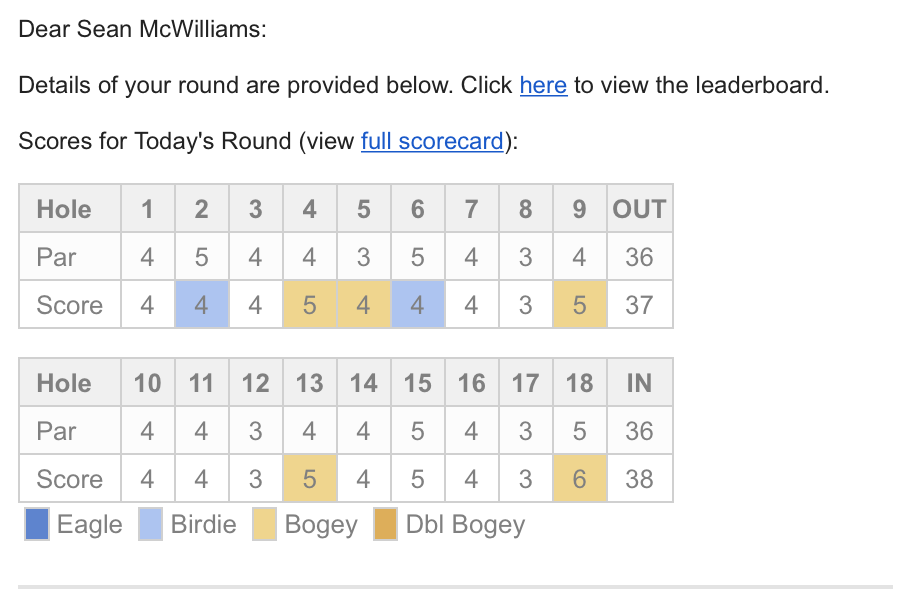Viewport: 912px width, 594px height.
Task: Click the Bogey legend color swatch
Action: [264, 525]
